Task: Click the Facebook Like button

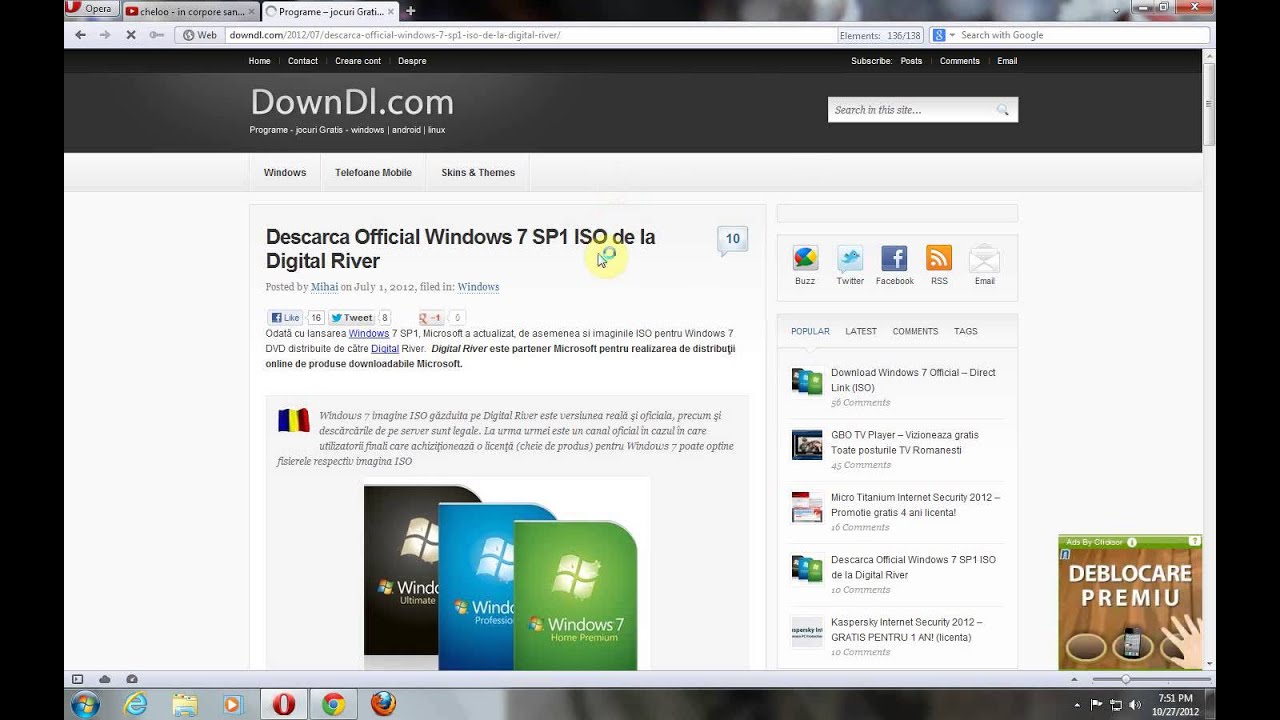Action: (x=285, y=318)
